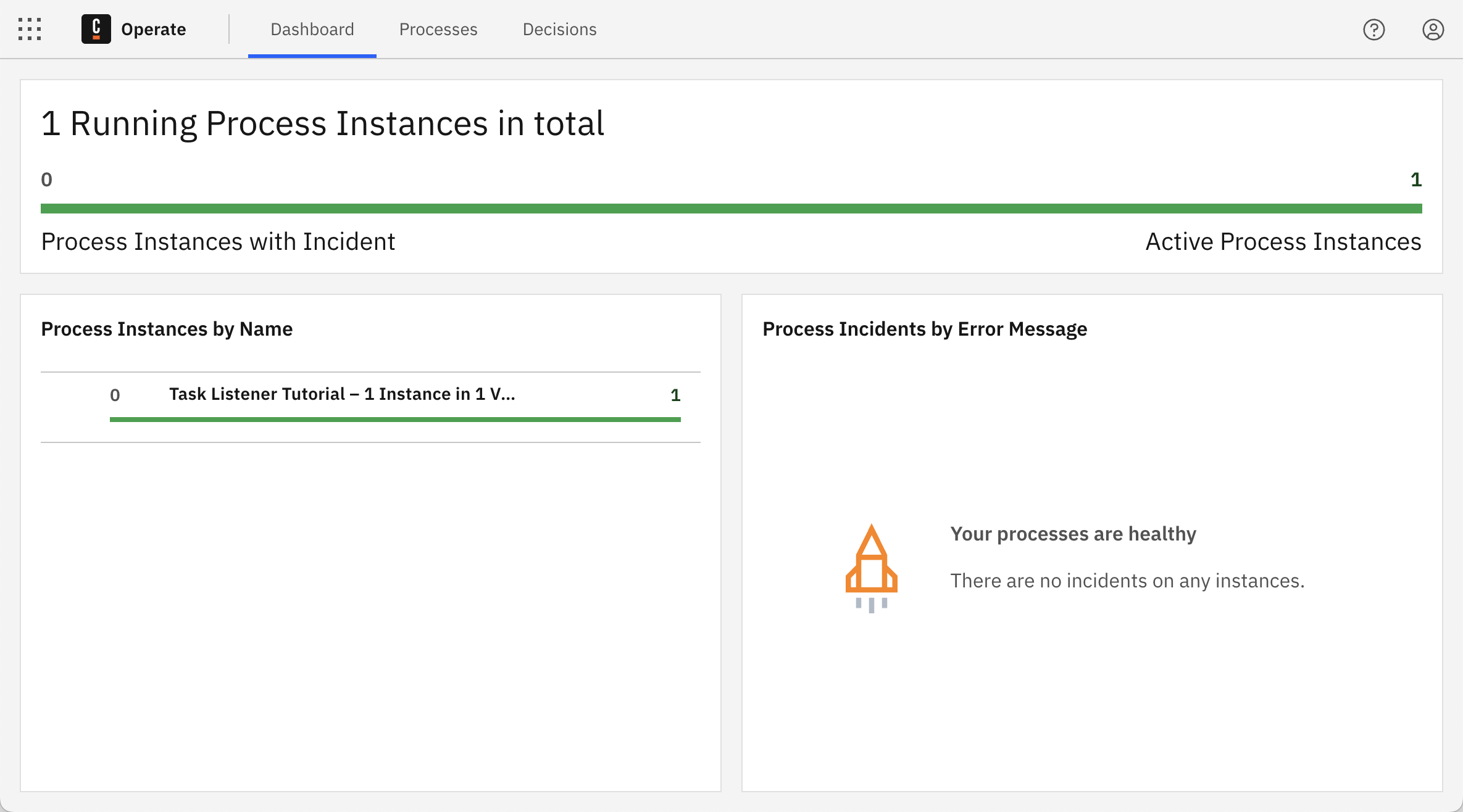Viewport: 1463px width, 812px height.
Task: Click Process Instances with Incident filter
Action: point(218,241)
